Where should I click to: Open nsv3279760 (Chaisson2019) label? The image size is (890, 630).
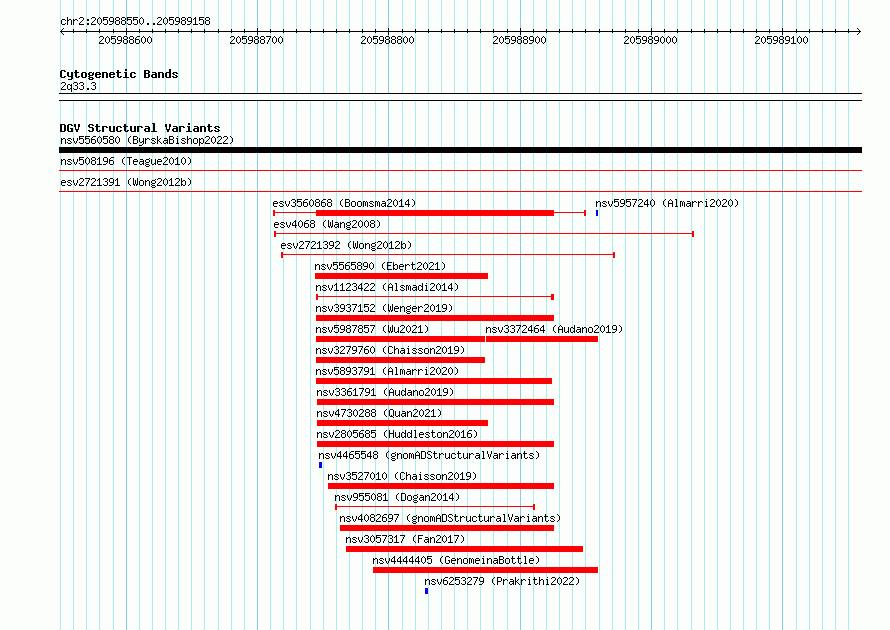[391, 350]
